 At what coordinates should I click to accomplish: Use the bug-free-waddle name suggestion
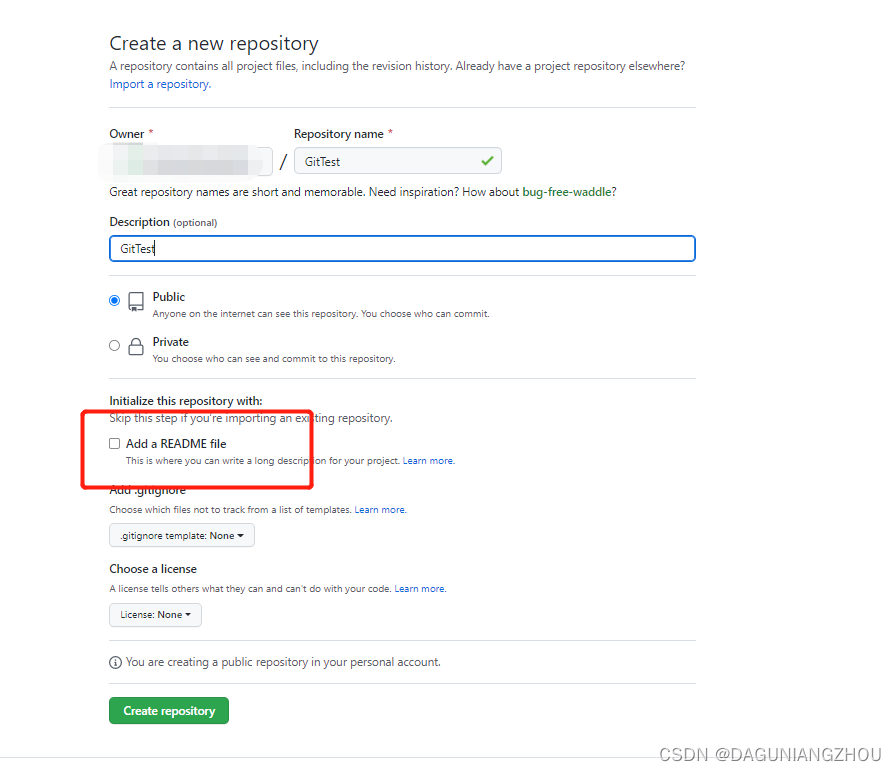567,192
